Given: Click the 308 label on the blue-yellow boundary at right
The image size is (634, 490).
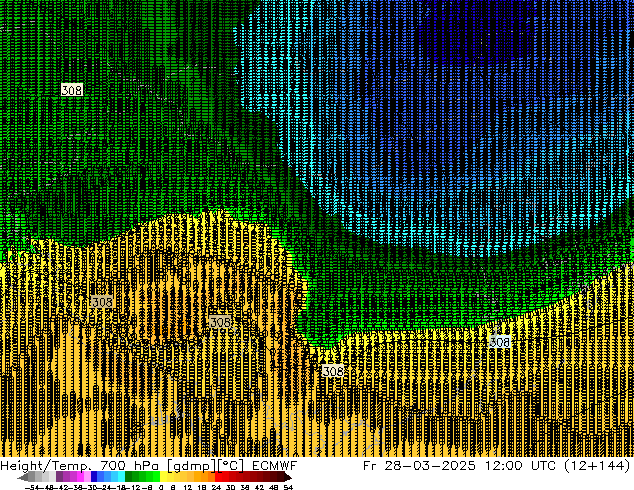Looking at the screenshot, I should click(500, 342).
